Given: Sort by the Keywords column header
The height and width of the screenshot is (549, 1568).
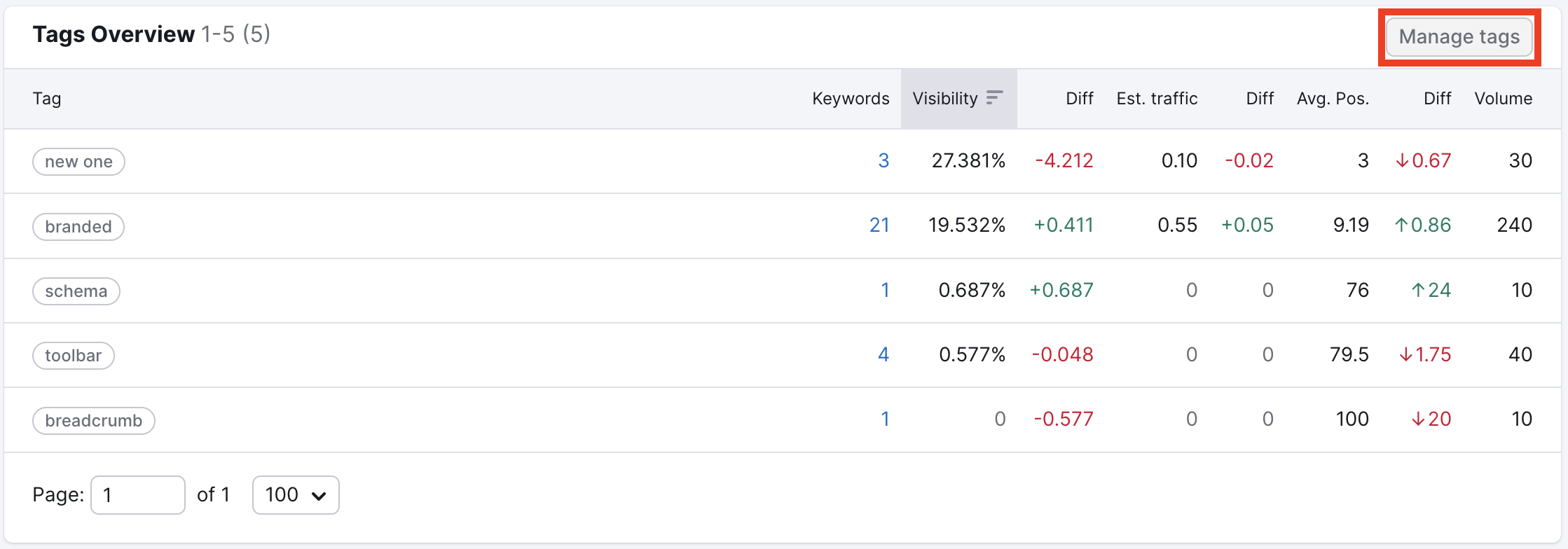Looking at the screenshot, I should [x=850, y=99].
